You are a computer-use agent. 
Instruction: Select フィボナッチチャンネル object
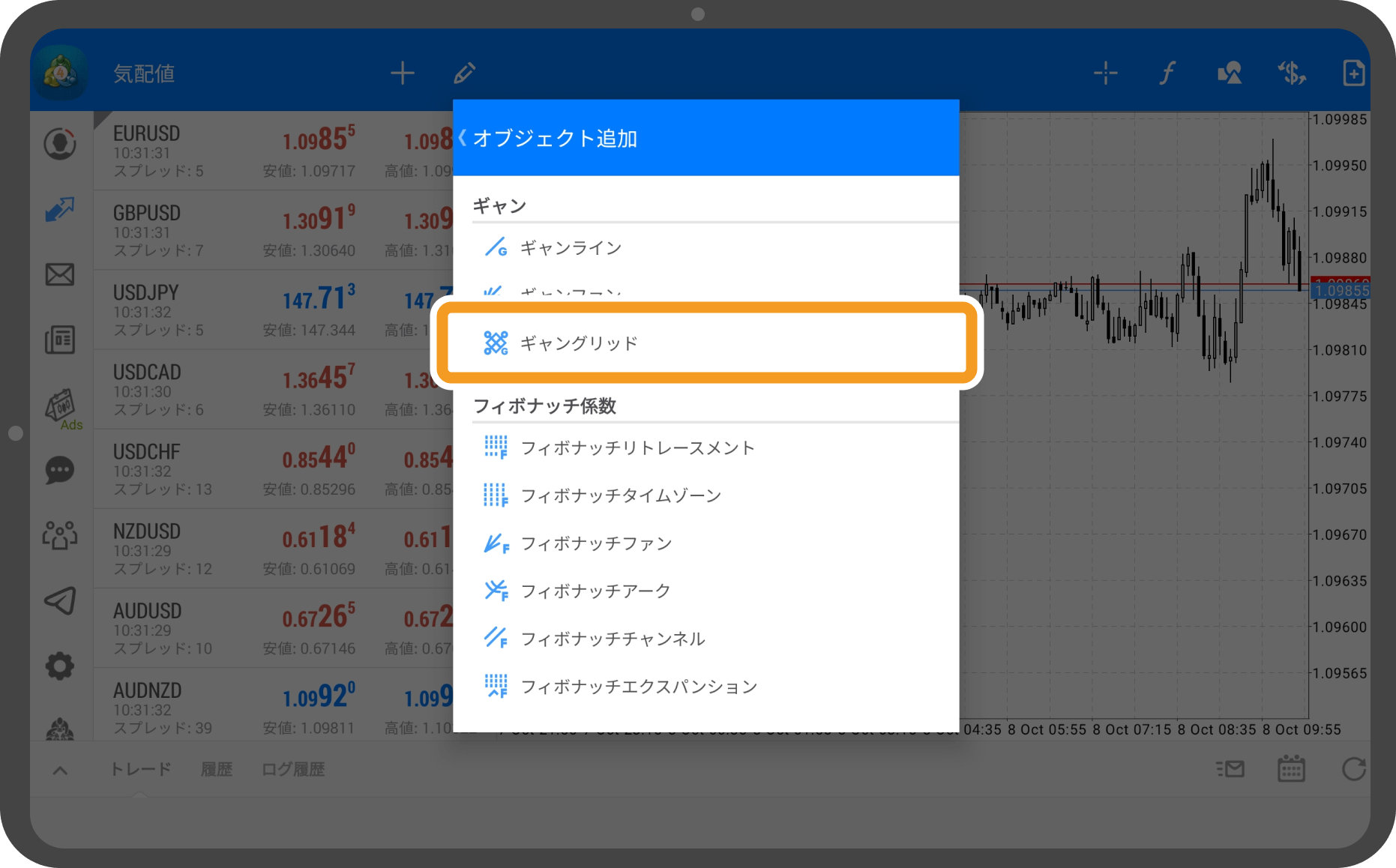pos(613,639)
